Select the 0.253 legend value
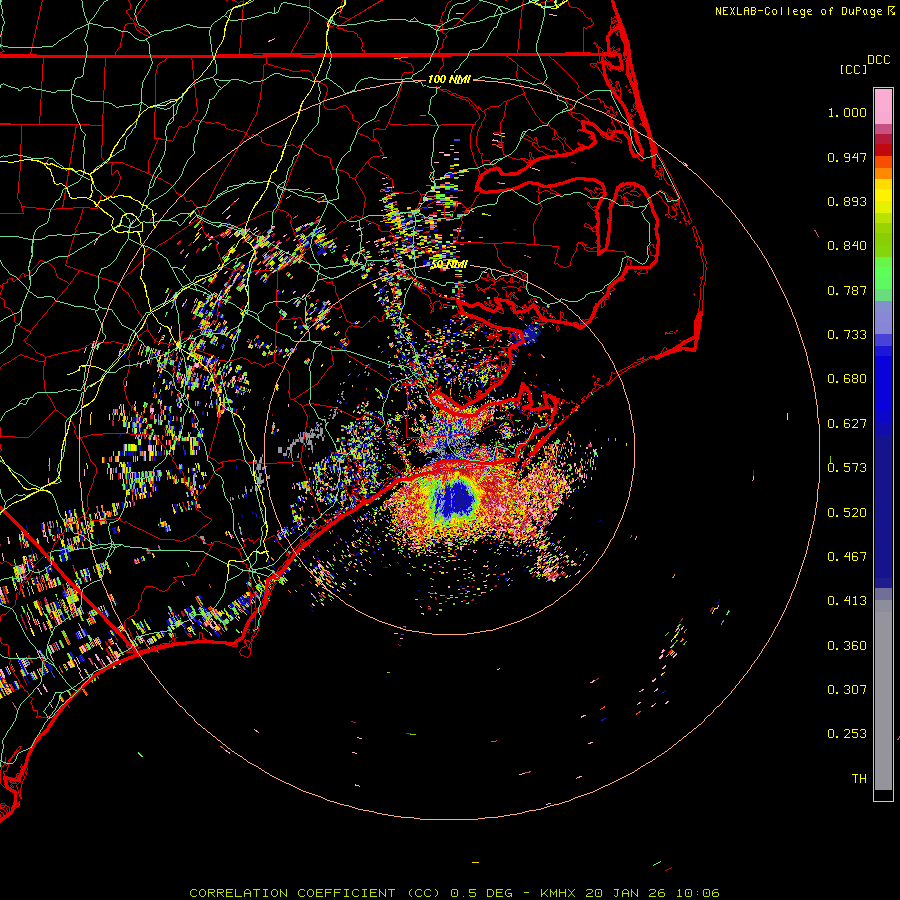This screenshot has width=900, height=900. 847,734
